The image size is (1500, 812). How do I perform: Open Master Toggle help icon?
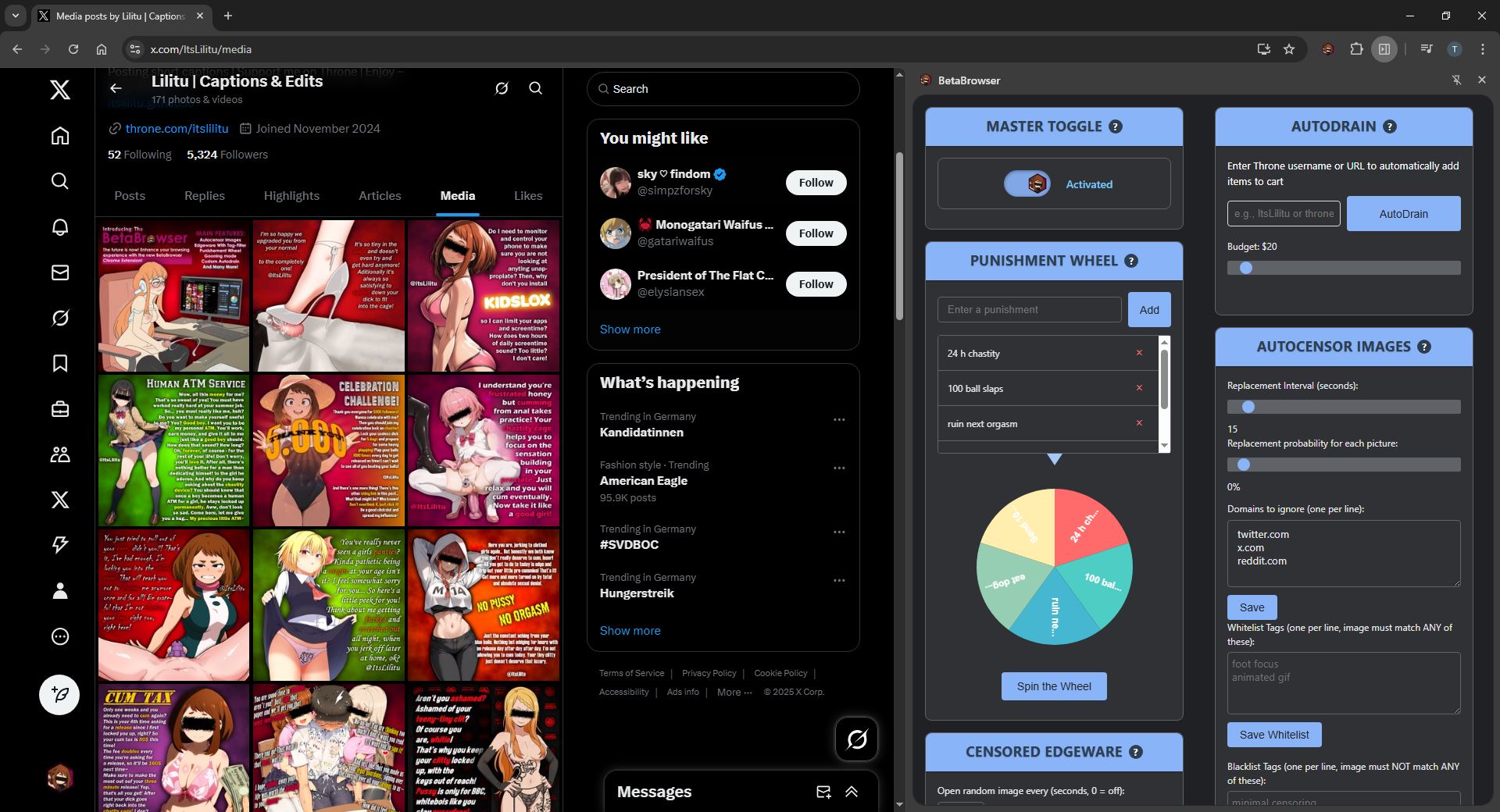(1116, 126)
